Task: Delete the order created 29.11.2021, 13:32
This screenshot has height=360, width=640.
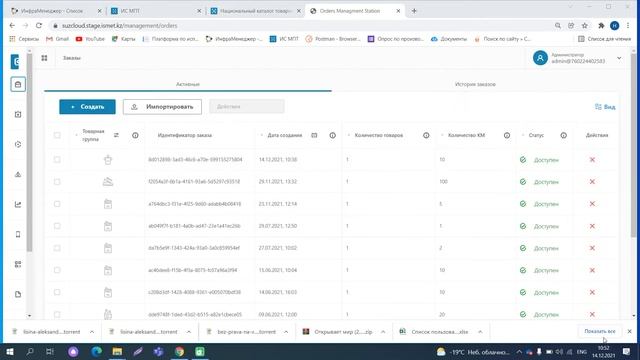Action: 592,182
